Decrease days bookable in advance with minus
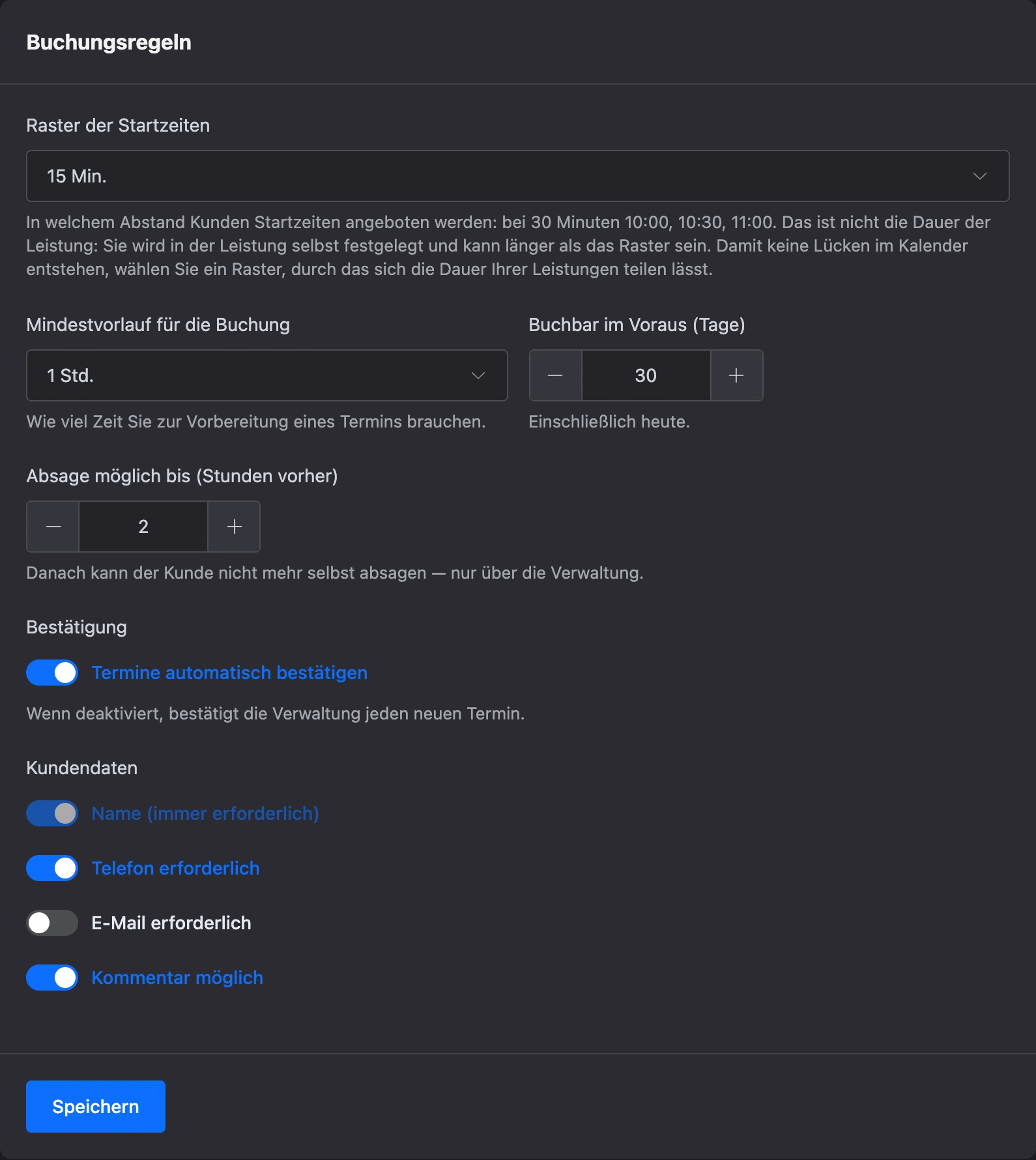Screen dimensions: 1036x1160 [555, 375]
